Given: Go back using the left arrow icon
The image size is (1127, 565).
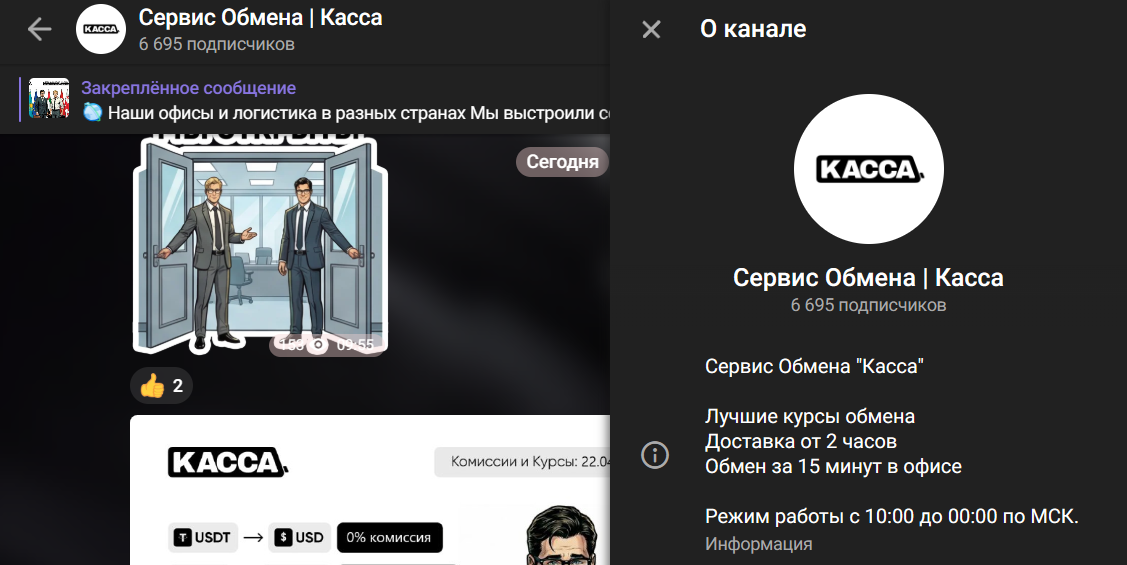Looking at the screenshot, I should [40, 29].
